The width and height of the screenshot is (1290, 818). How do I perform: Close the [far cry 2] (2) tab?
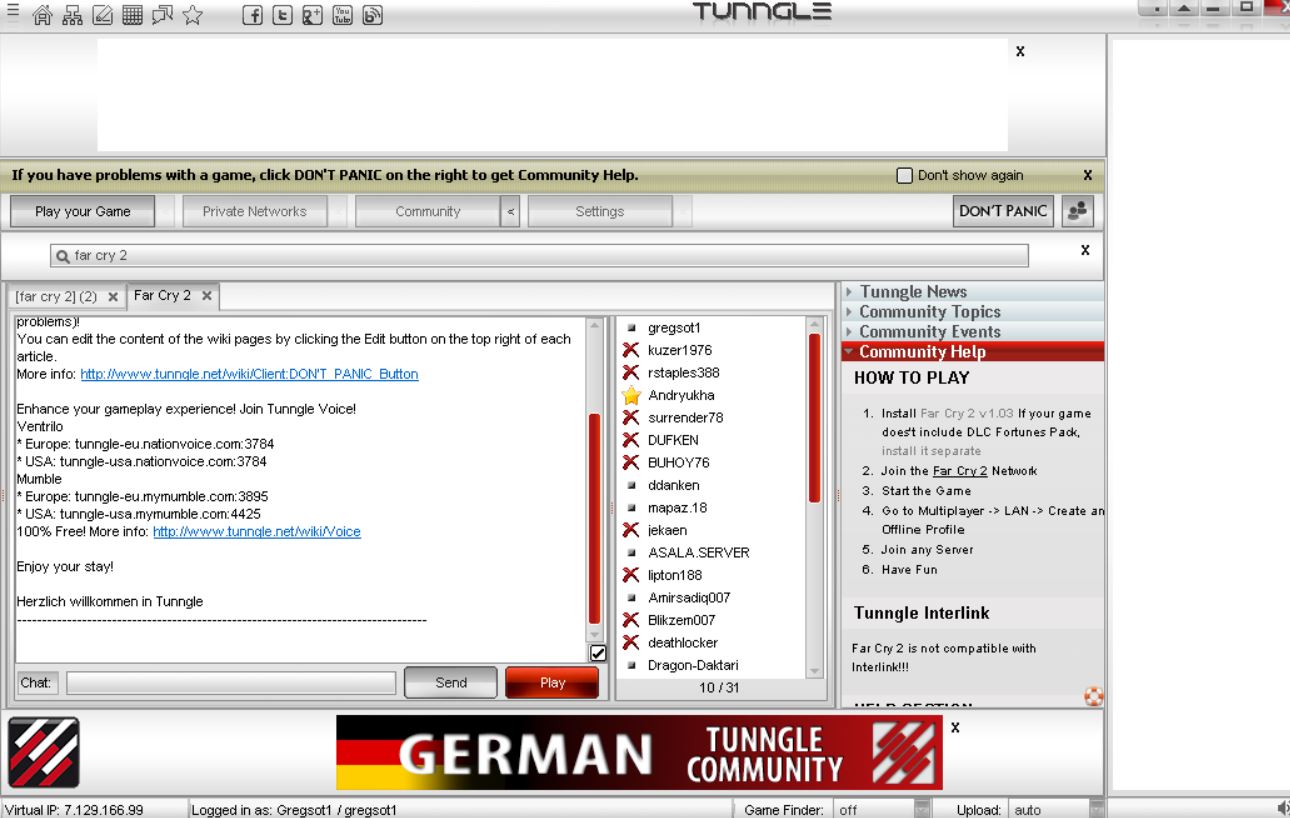pyautogui.click(x=112, y=298)
